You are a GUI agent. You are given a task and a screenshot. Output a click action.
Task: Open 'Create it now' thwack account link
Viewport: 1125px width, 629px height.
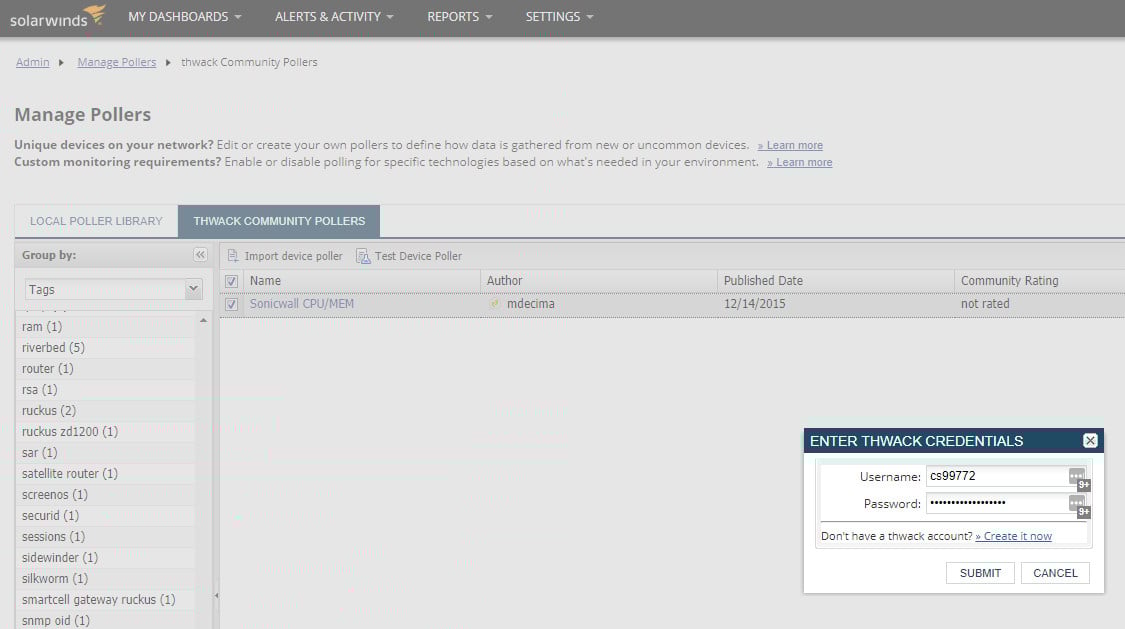click(x=1014, y=536)
